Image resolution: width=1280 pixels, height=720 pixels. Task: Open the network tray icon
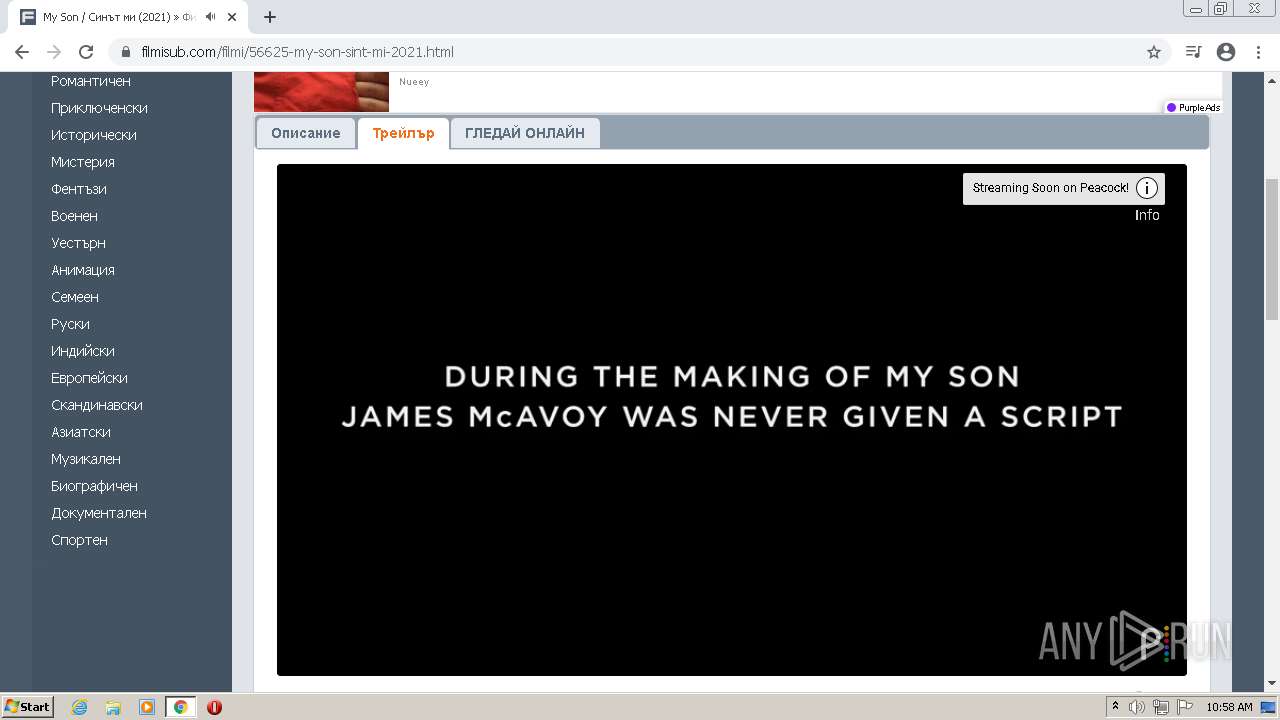[1161, 707]
